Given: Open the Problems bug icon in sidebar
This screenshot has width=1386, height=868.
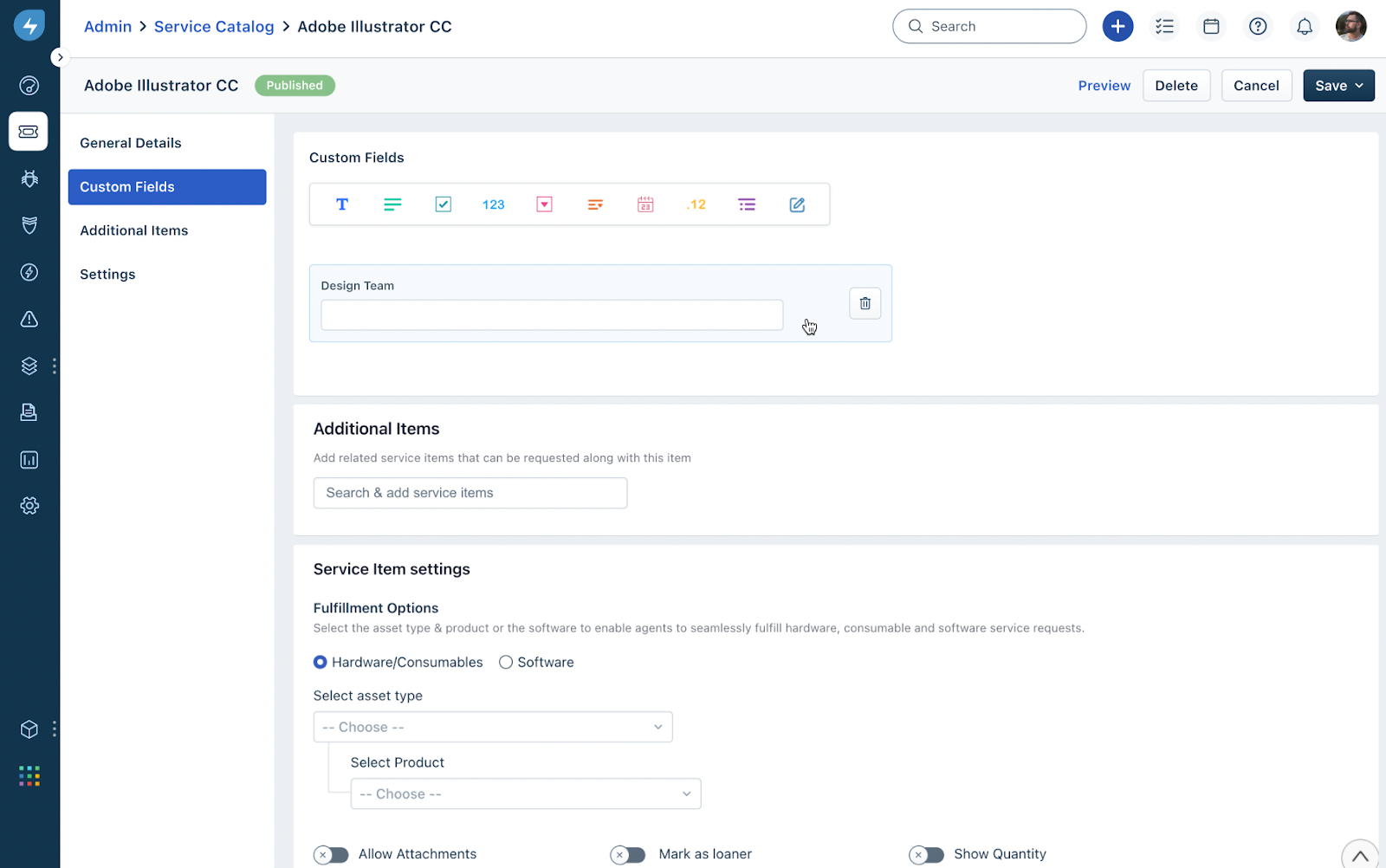Looking at the screenshot, I should (x=29, y=178).
